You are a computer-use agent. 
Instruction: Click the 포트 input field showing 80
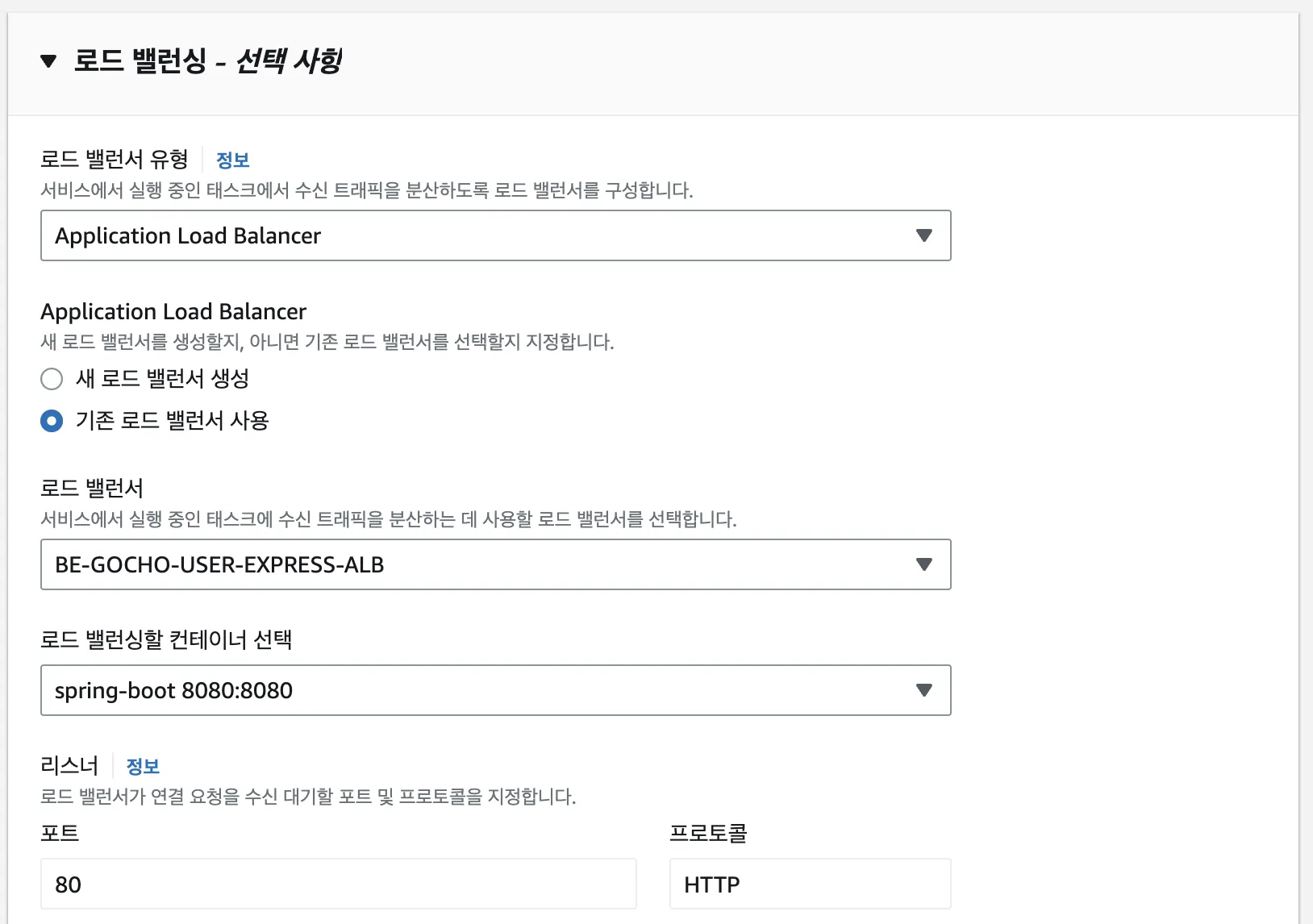[x=338, y=884]
